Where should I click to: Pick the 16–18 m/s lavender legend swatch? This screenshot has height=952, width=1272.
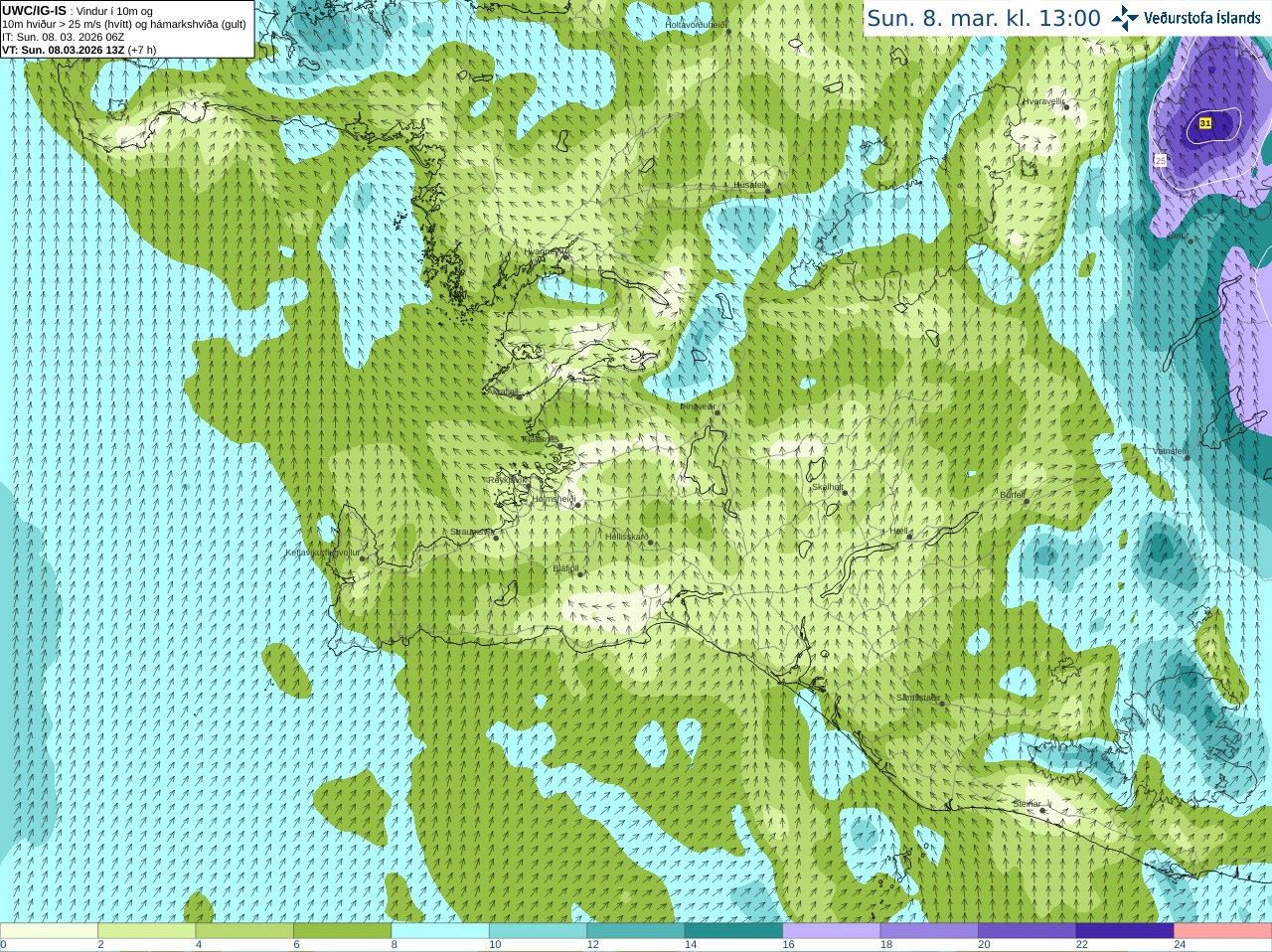tap(832, 931)
